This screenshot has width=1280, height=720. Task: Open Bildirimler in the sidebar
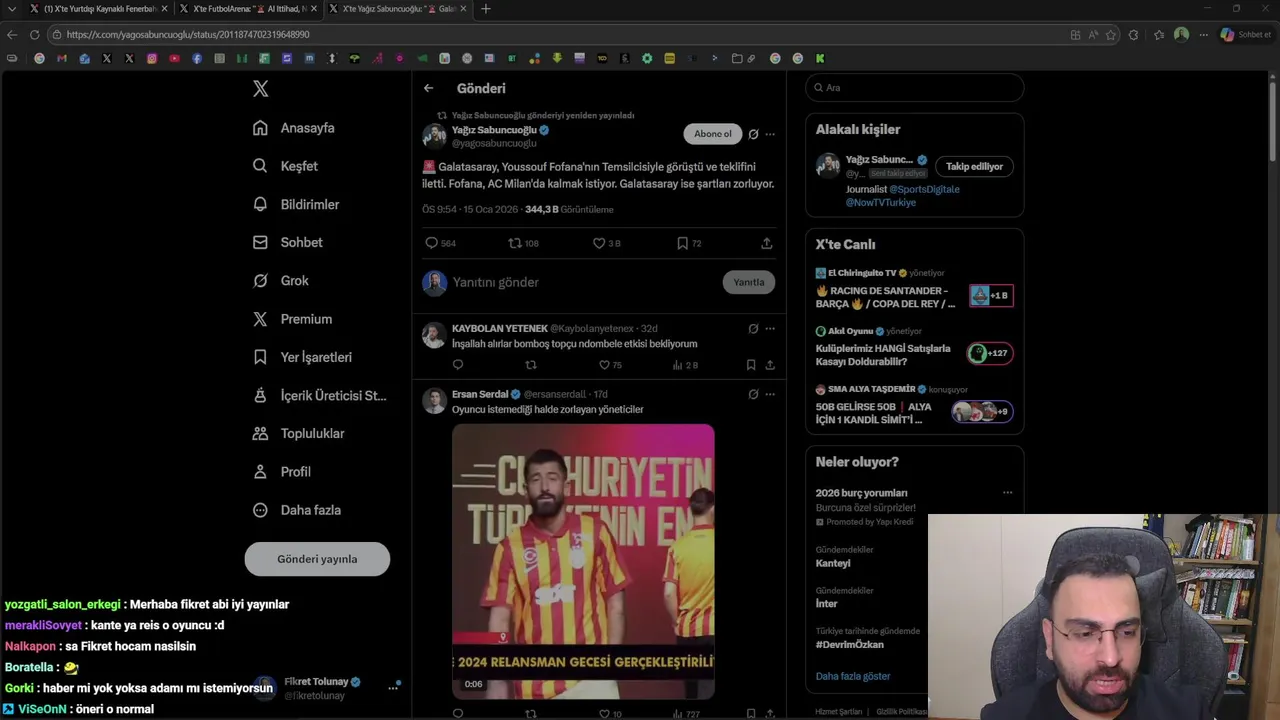tap(296, 204)
